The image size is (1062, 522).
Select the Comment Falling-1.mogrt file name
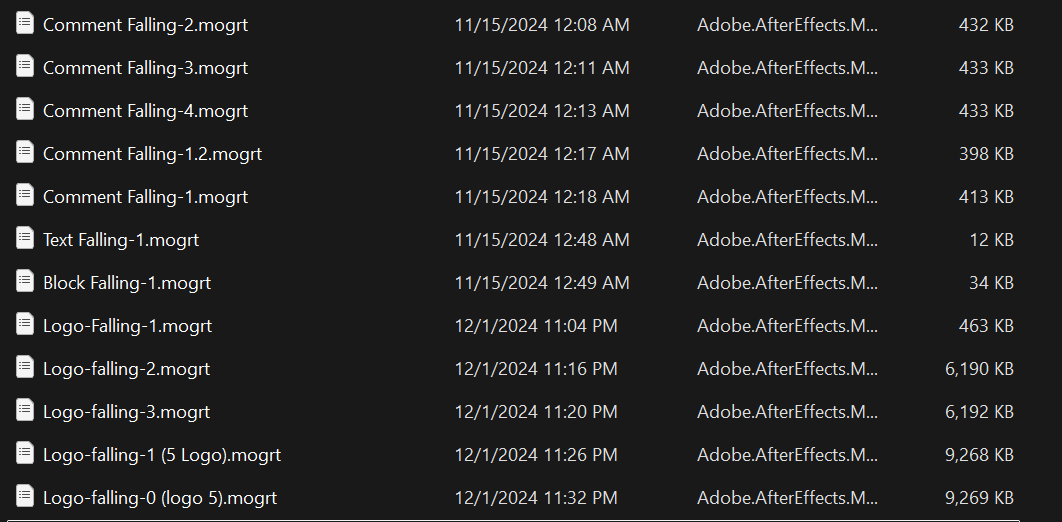click(x=146, y=197)
